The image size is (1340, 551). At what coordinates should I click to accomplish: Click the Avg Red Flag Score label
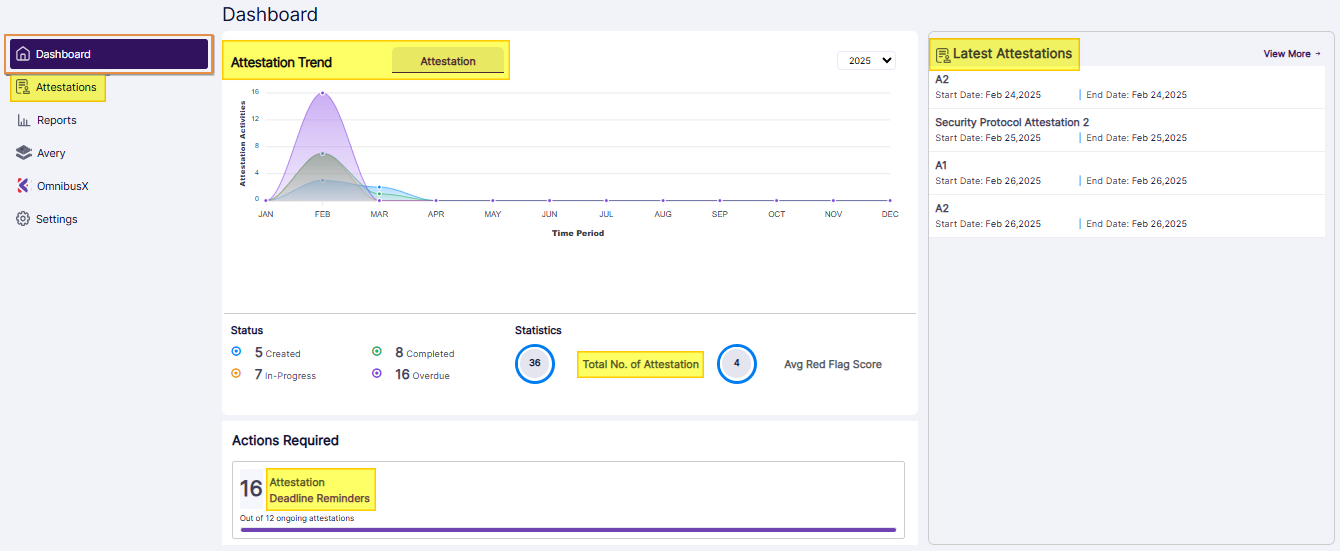pos(833,364)
